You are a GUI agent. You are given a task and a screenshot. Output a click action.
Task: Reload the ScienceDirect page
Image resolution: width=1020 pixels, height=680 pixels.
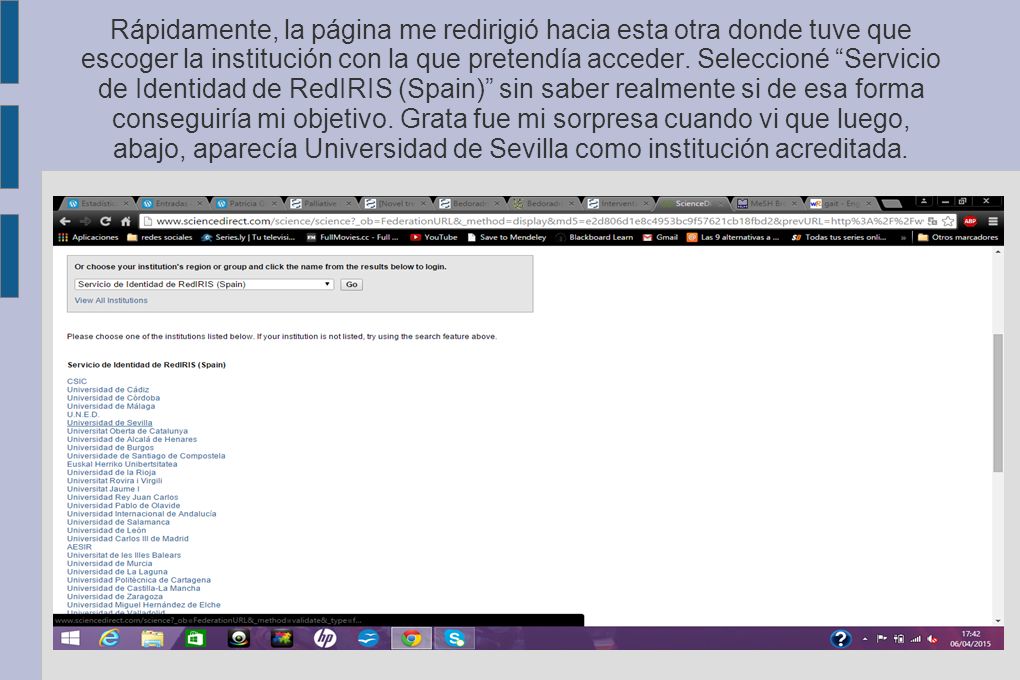click(105, 221)
